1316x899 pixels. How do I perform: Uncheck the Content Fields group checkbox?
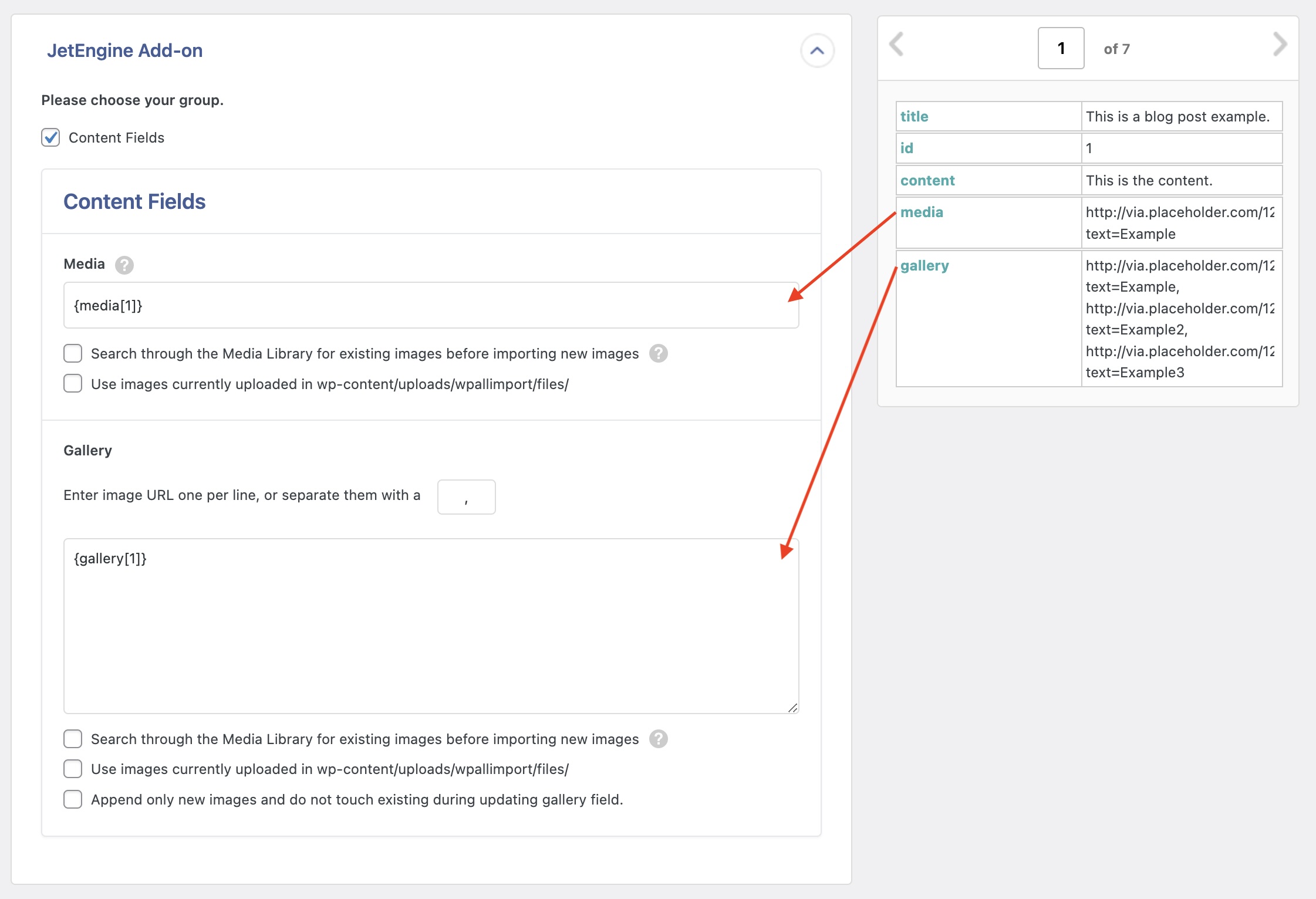pyautogui.click(x=50, y=137)
